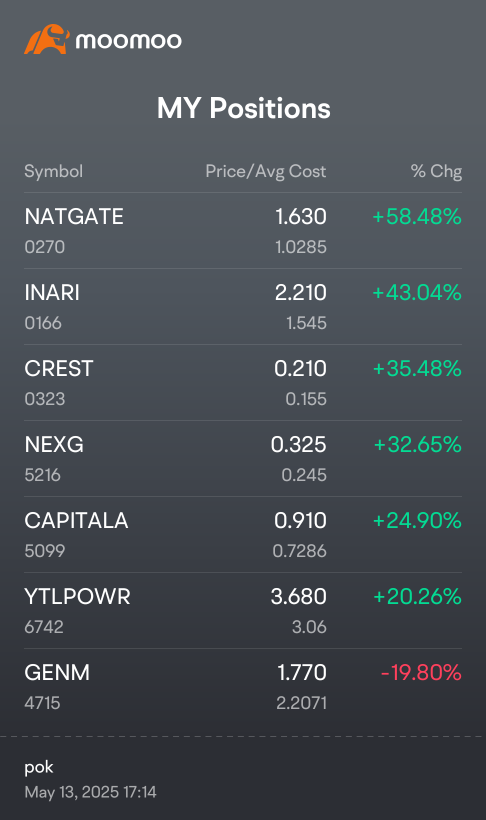Screen dimensions: 486x820
Task: Click the moomoo bull logo icon
Action: click(47, 39)
